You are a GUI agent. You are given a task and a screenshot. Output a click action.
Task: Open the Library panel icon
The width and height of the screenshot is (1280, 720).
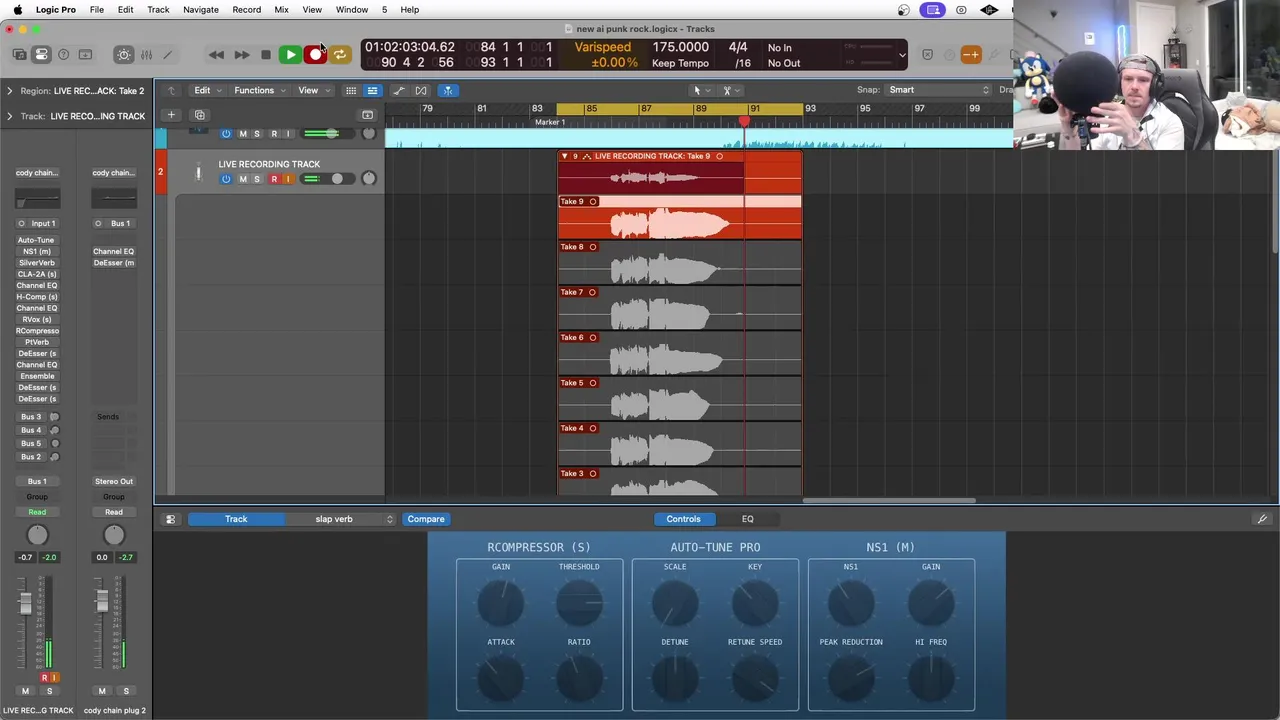[x=19, y=55]
